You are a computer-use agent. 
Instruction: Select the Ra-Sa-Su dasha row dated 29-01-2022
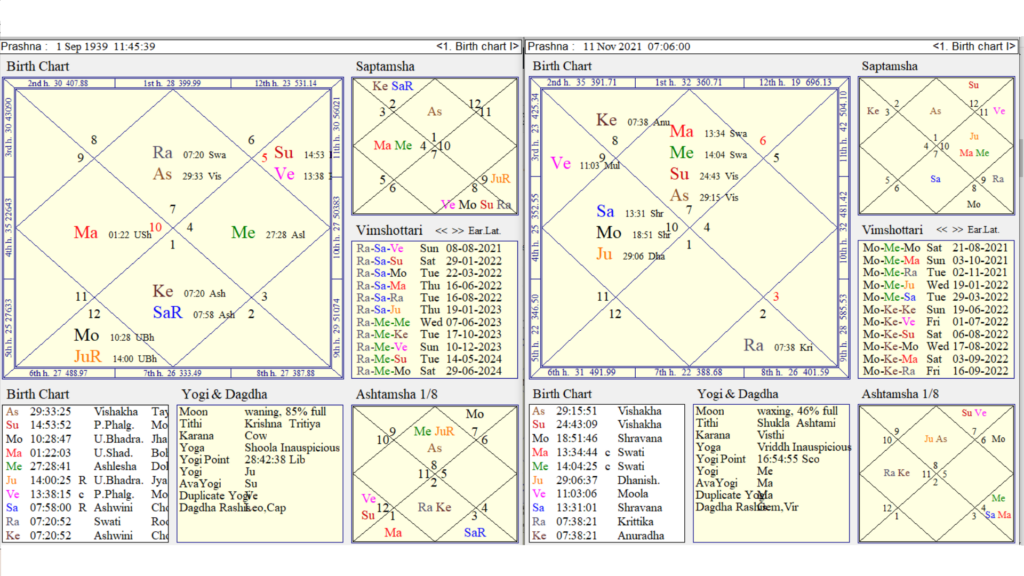coord(429,261)
